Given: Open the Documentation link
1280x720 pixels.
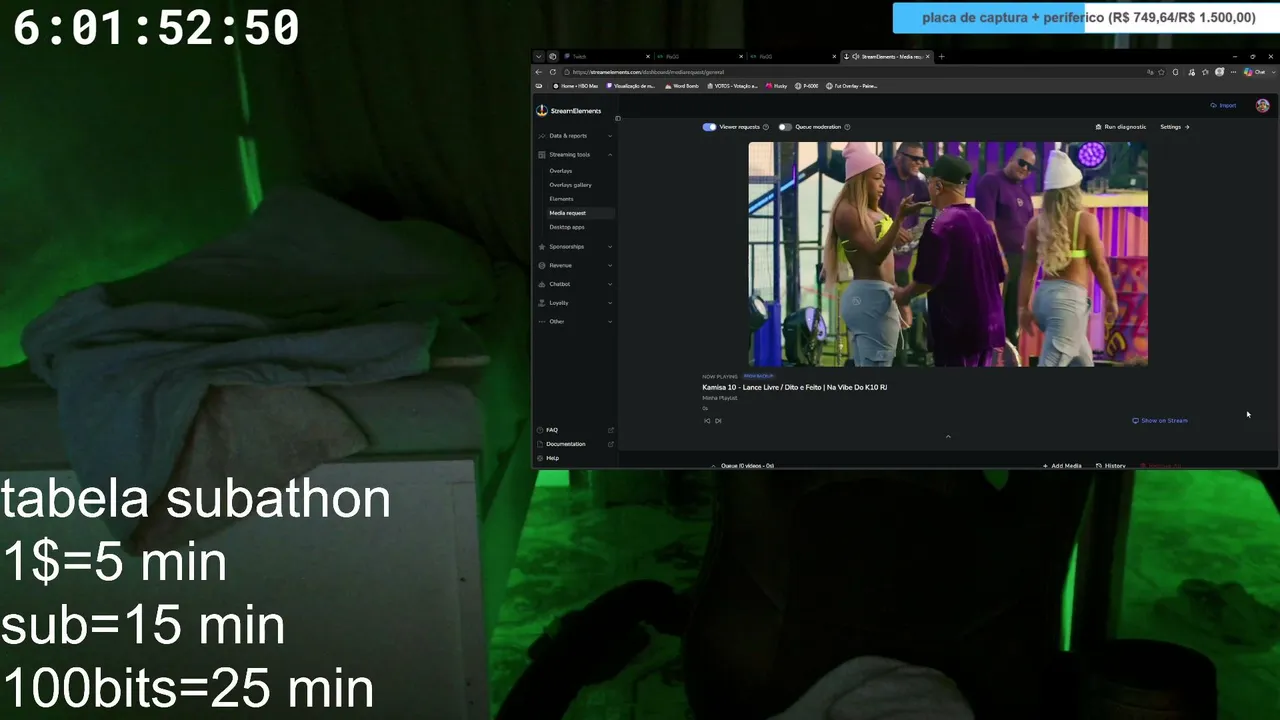Looking at the screenshot, I should pyautogui.click(x=575, y=444).
